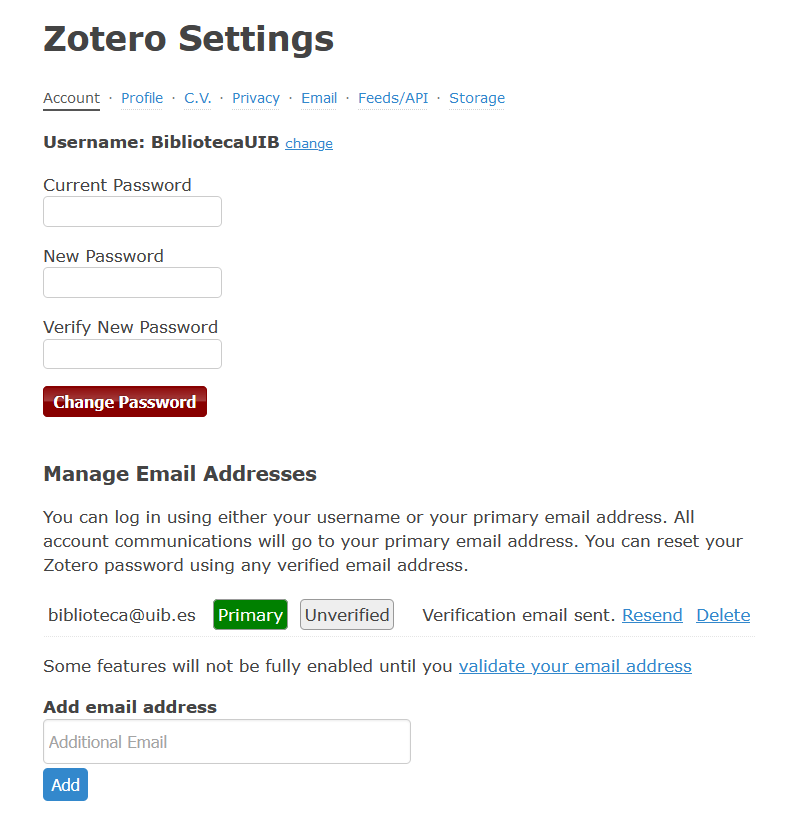Click the blue Add button

[65, 785]
